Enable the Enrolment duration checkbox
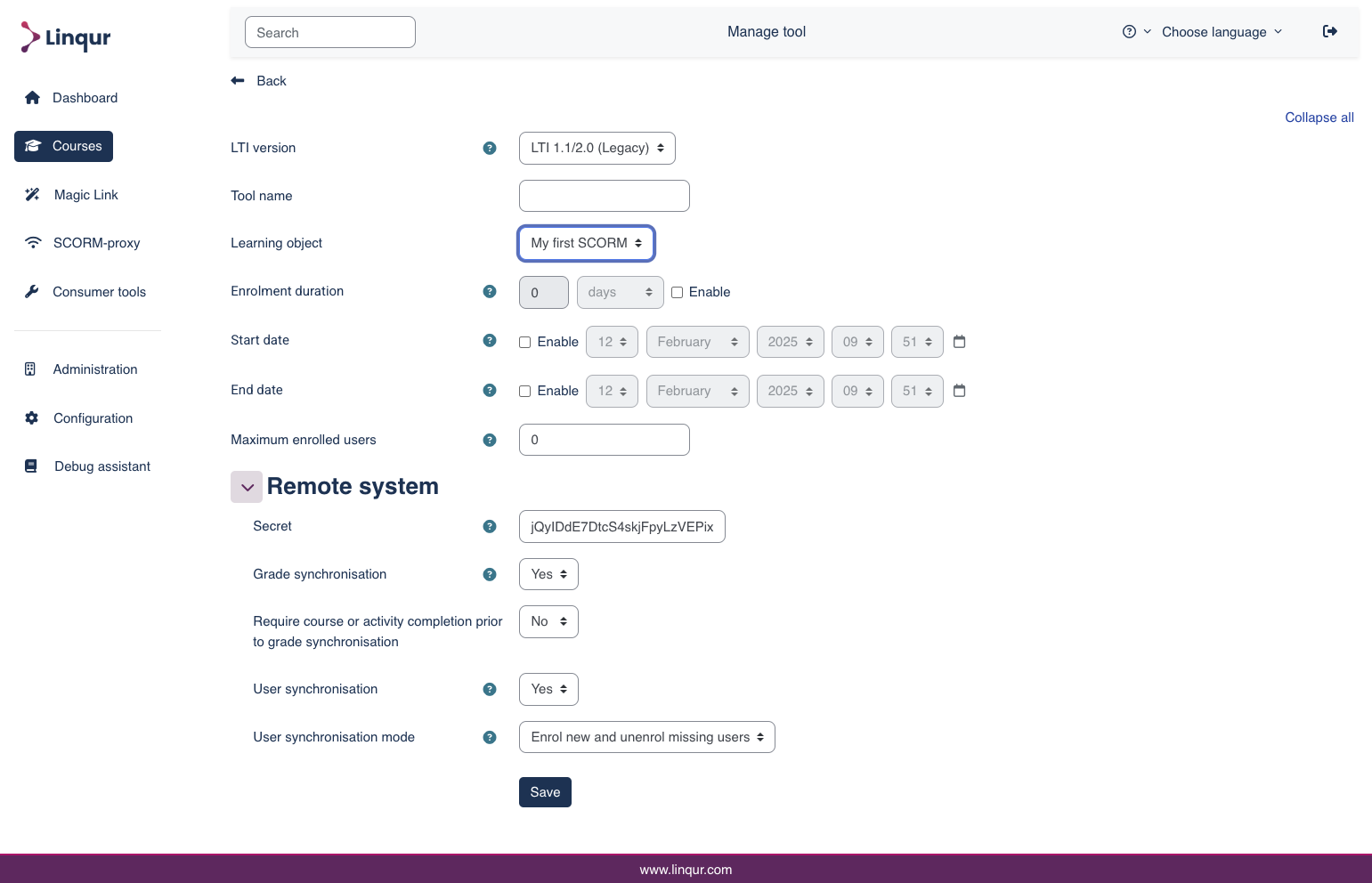 click(x=678, y=293)
